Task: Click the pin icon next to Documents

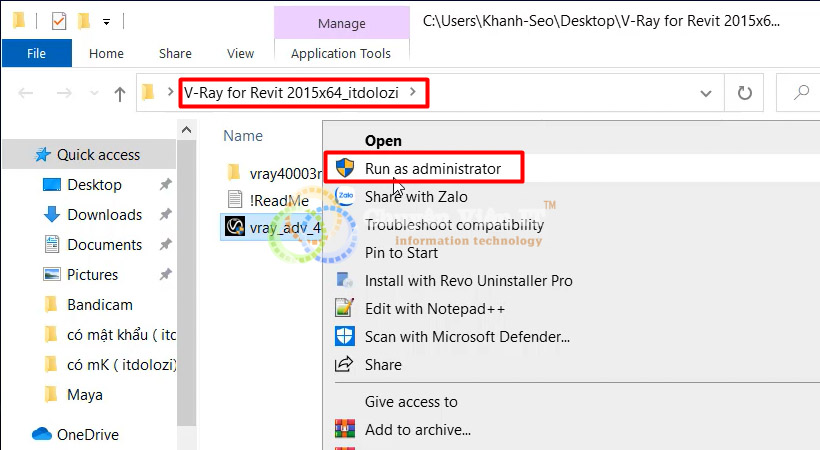Action: click(x=165, y=244)
